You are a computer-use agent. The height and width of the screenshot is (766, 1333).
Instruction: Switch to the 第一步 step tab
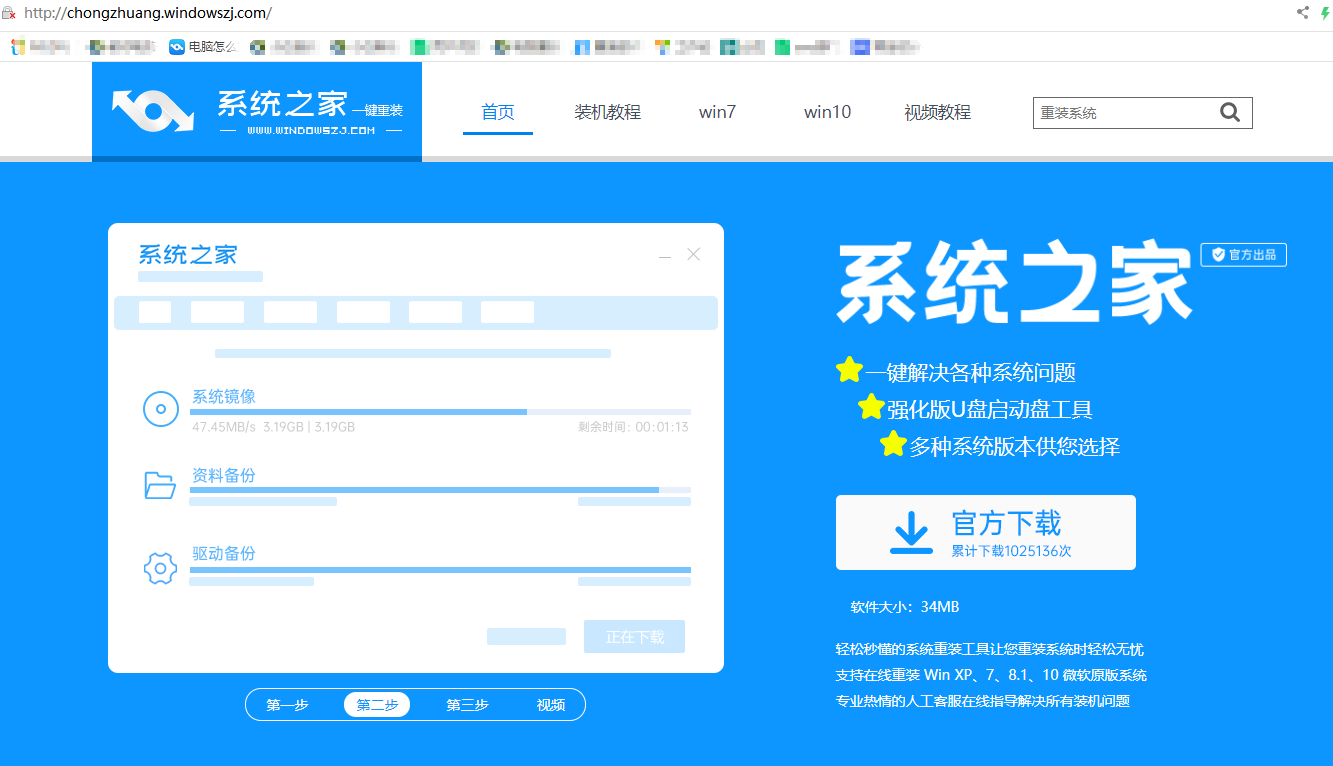(x=289, y=704)
